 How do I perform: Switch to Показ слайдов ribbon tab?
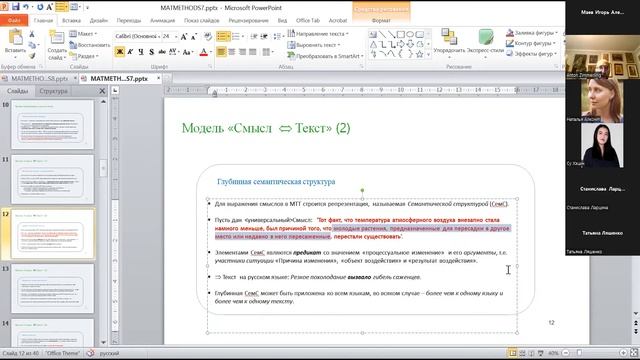point(202,20)
